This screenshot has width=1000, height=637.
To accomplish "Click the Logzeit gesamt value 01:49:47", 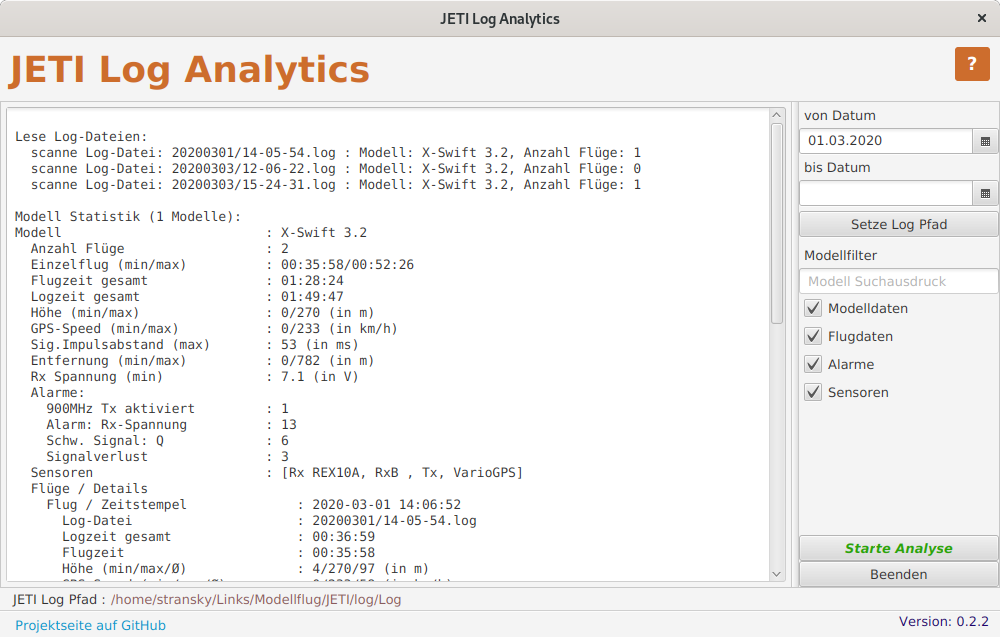I will (x=312, y=297).
